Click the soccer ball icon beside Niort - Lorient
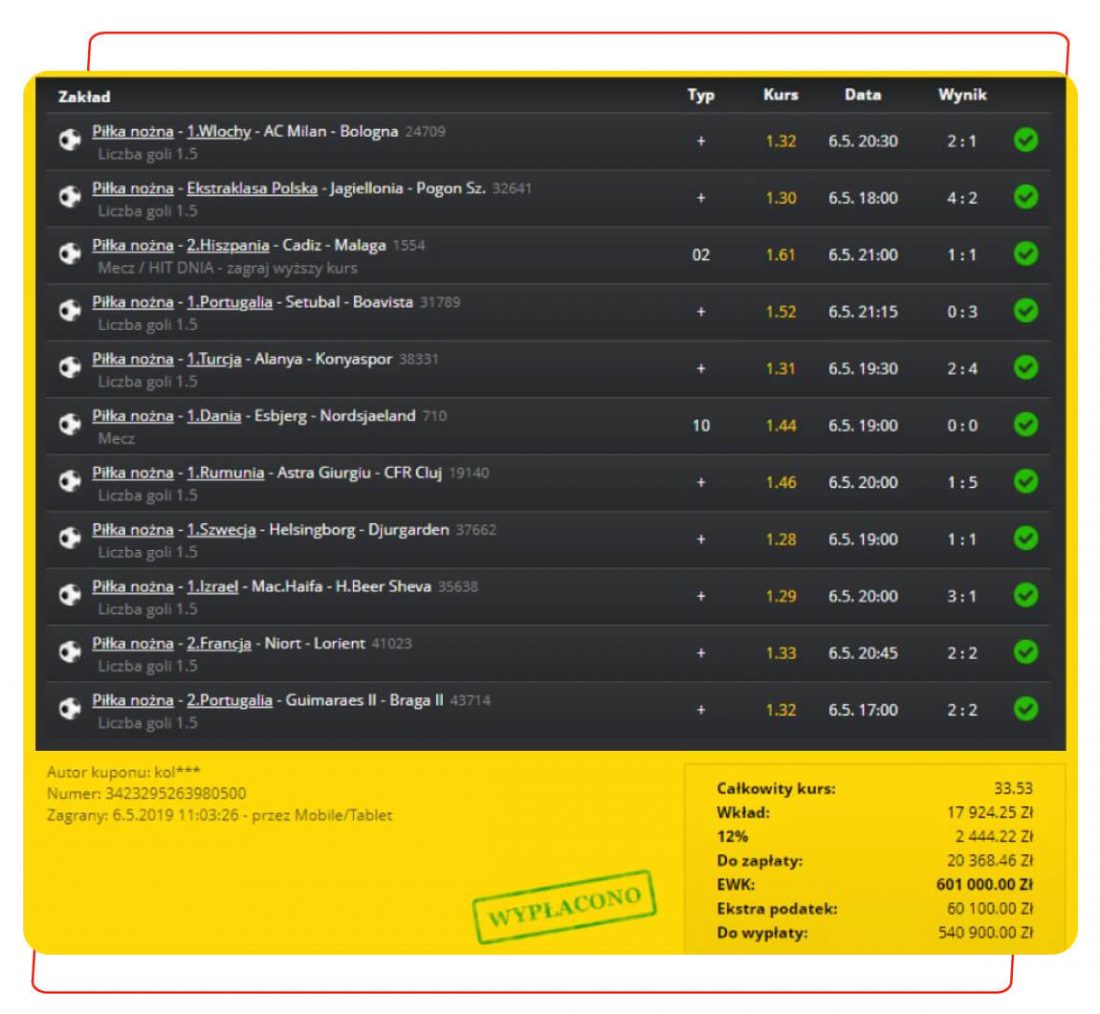 67,653
